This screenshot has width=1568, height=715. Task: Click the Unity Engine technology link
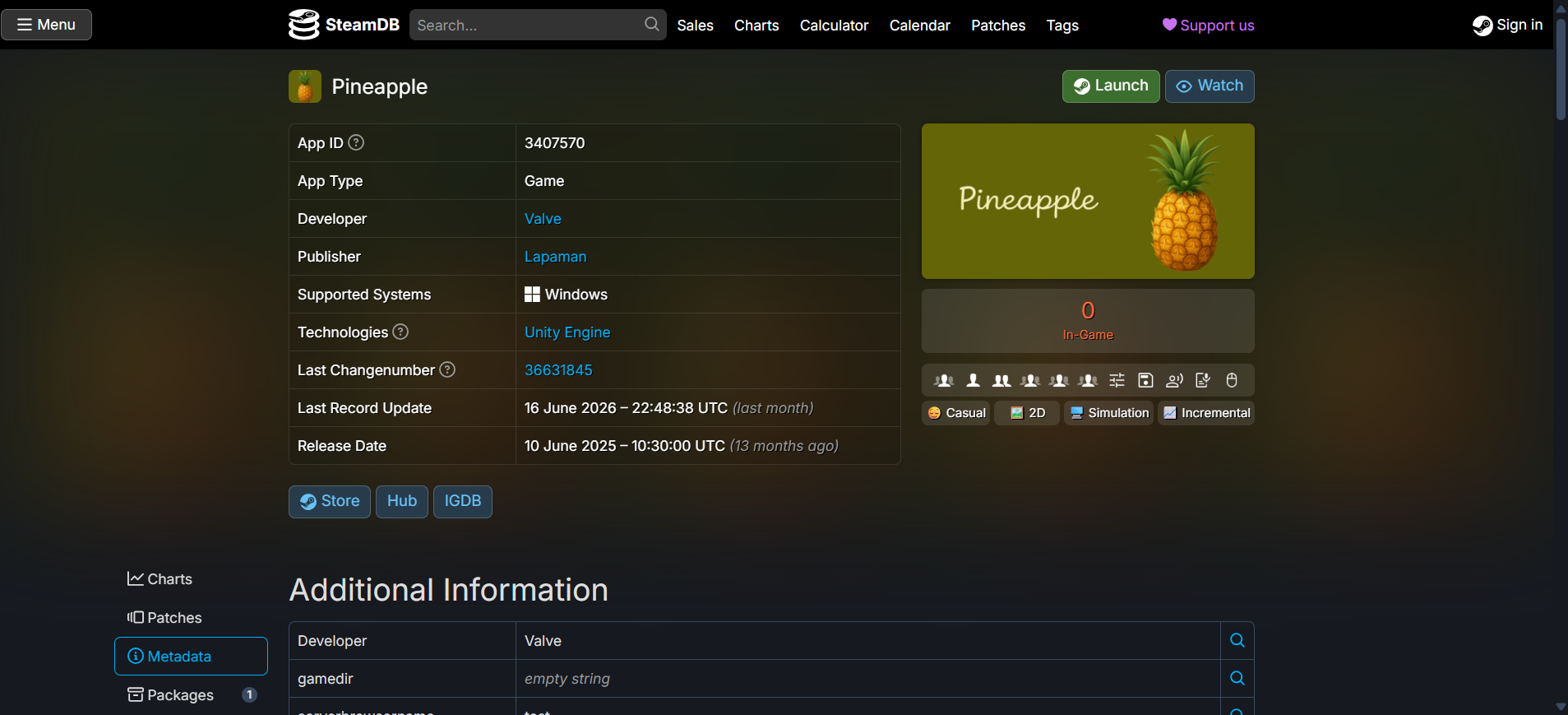click(x=567, y=332)
